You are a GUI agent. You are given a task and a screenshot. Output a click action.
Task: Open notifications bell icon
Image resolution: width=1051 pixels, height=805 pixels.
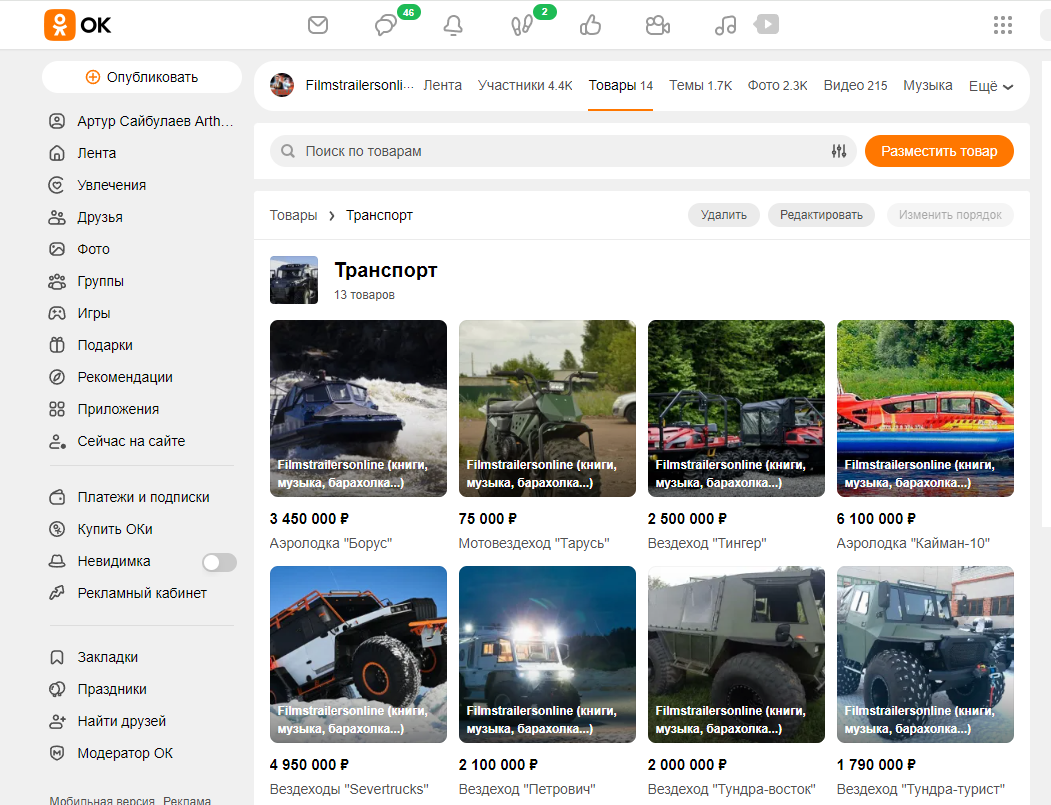(x=453, y=25)
